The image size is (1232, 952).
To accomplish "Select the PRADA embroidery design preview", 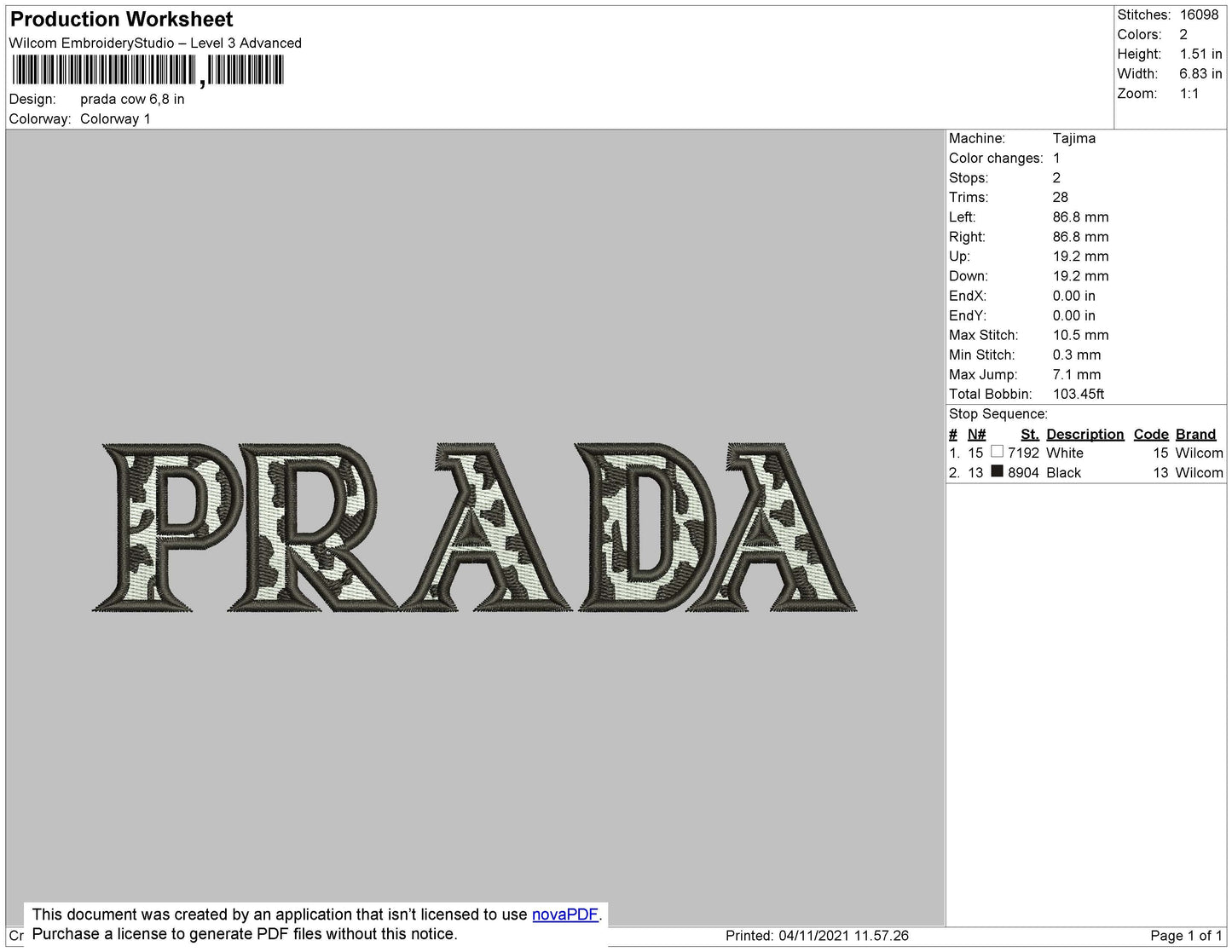I will pos(474,527).
